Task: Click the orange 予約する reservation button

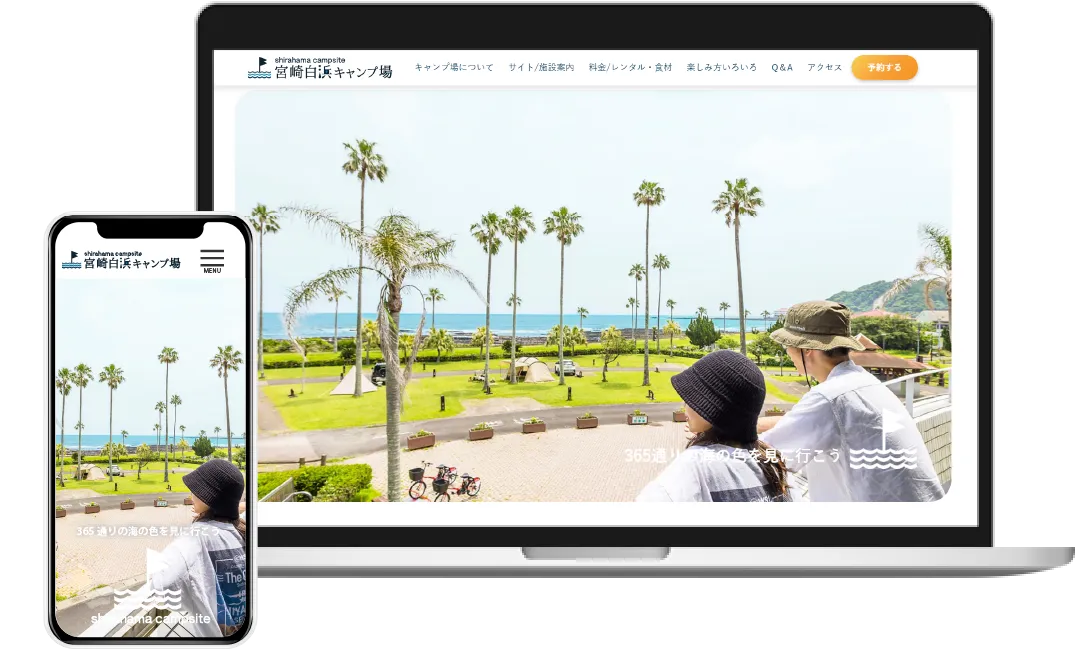Action: 884,67
